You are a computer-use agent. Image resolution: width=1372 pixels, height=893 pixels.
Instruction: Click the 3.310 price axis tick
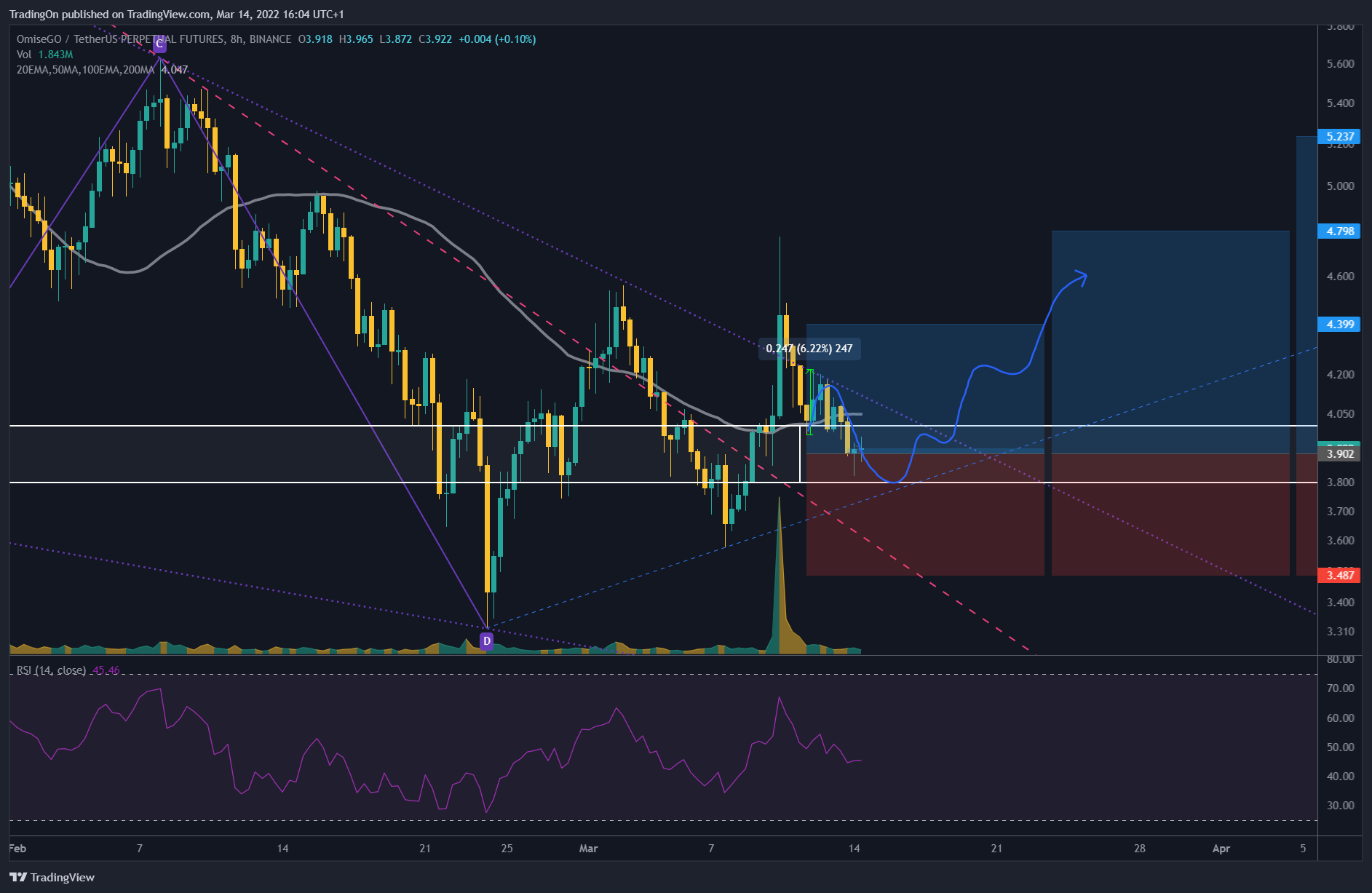[x=1340, y=631]
